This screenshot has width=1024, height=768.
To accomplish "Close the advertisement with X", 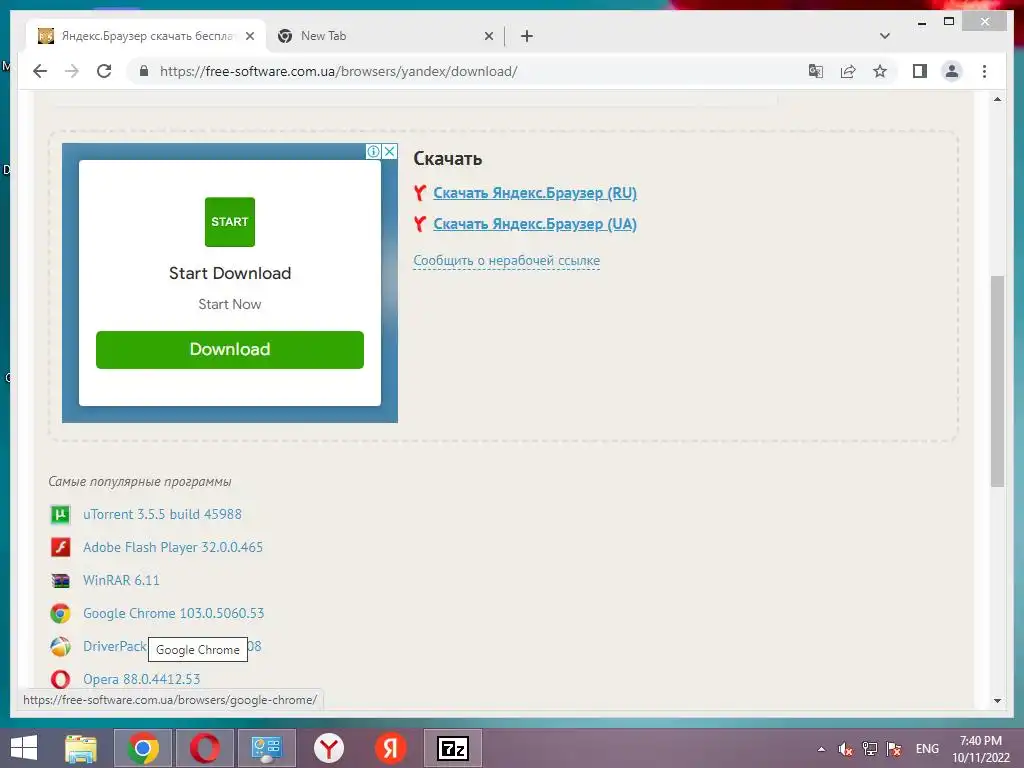I will [x=389, y=152].
